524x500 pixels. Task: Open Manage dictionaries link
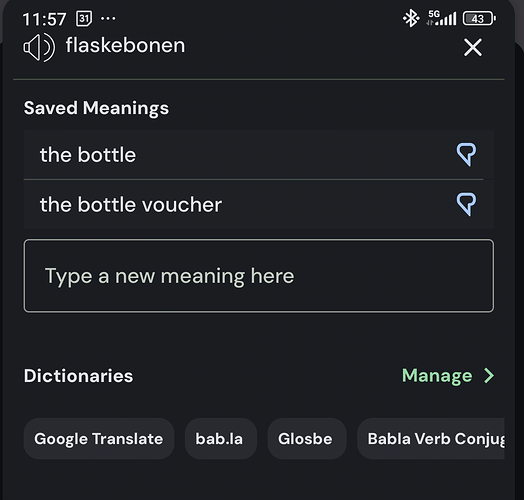pyautogui.click(x=437, y=375)
